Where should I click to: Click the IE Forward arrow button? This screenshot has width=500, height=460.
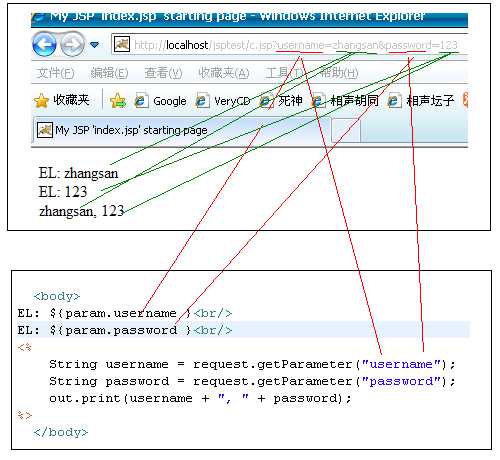pyautogui.click(x=72, y=44)
